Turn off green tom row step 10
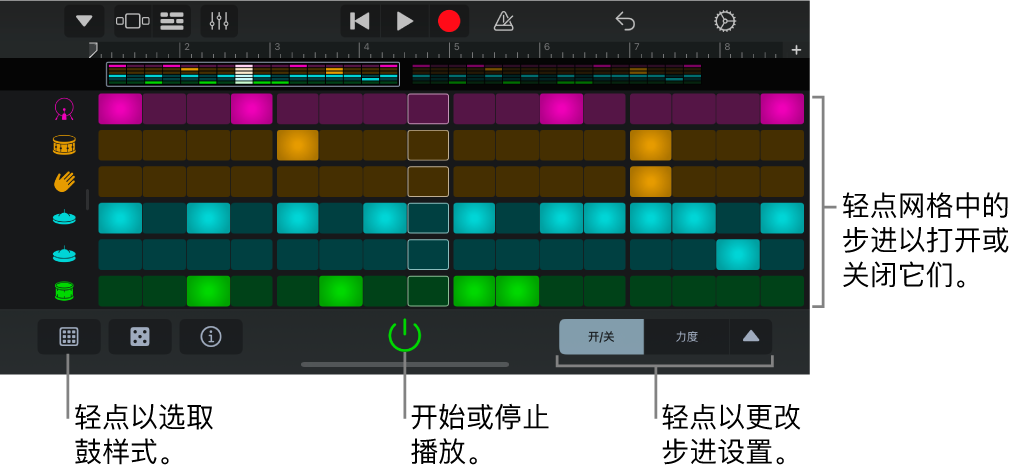Image resolution: width=1021 pixels, height=476 pixels. (517, 291)
